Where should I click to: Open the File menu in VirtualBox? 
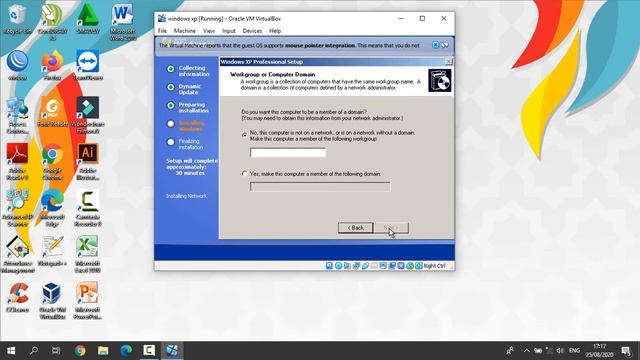tap(162, 31)
